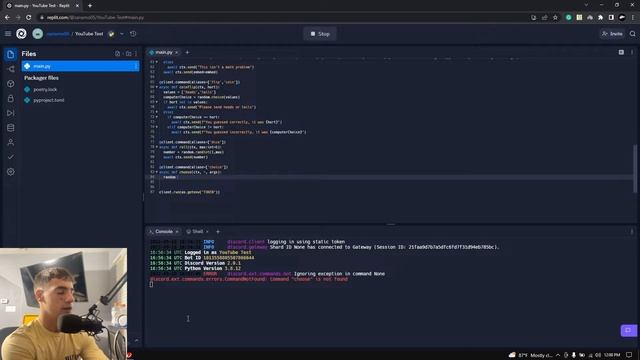Open Database tool in sidebar
This screenshot has width=640, height=360.
(11, 128)
